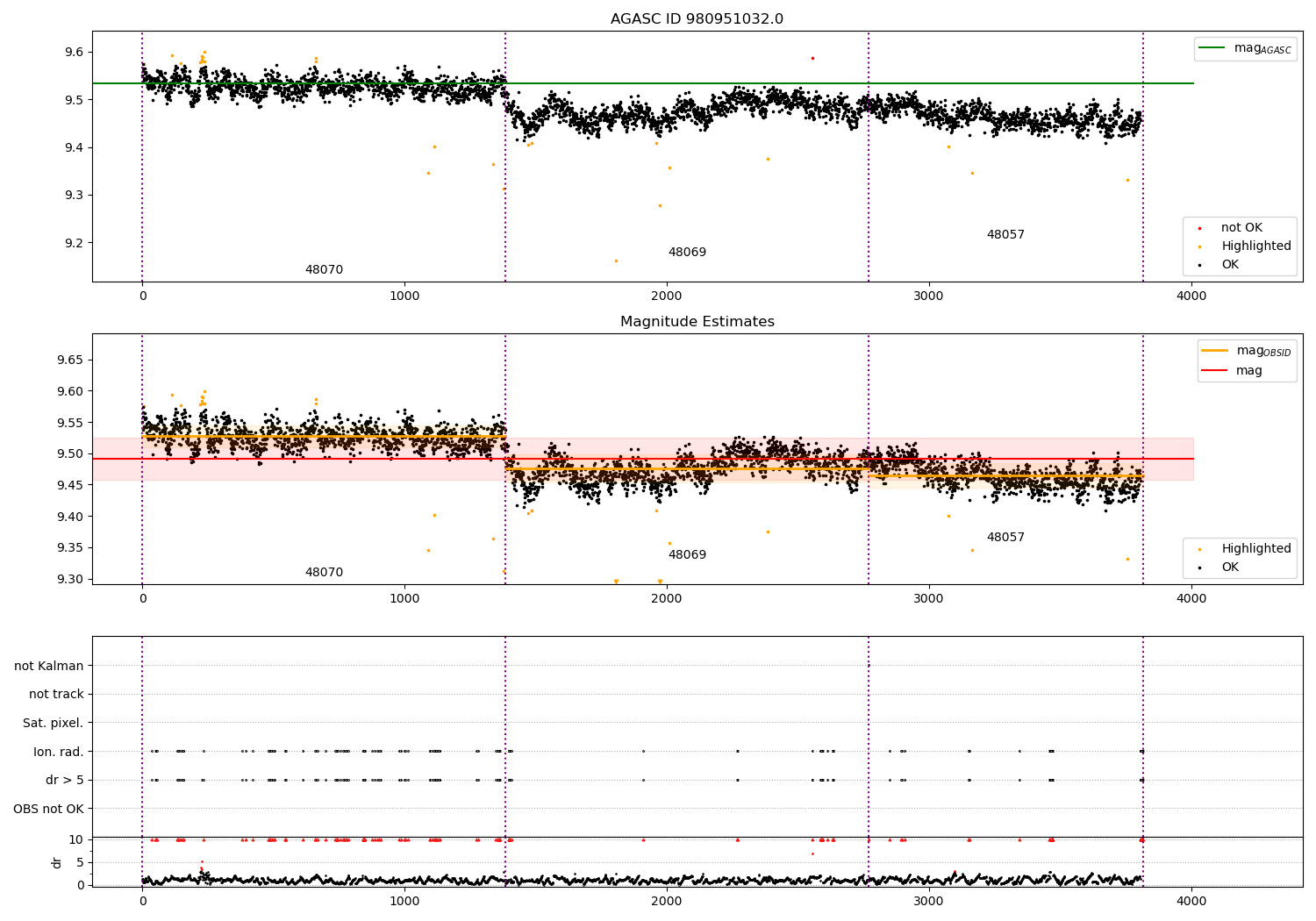Select 'Highlighted' legend entry in top plot
Image resolution: width=1316 pixels, height=921 pixels.
pyautogui.click(x=1245, y=246)
